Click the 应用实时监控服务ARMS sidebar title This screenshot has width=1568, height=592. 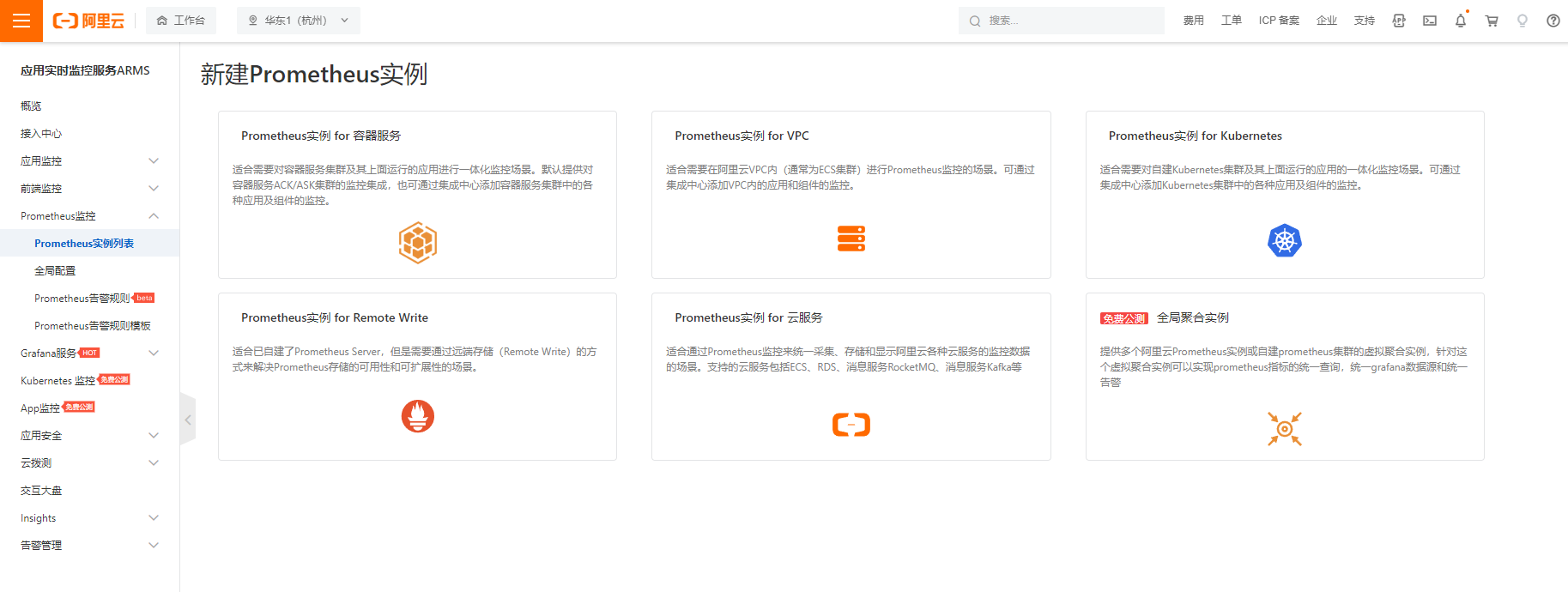pos(85,70)
